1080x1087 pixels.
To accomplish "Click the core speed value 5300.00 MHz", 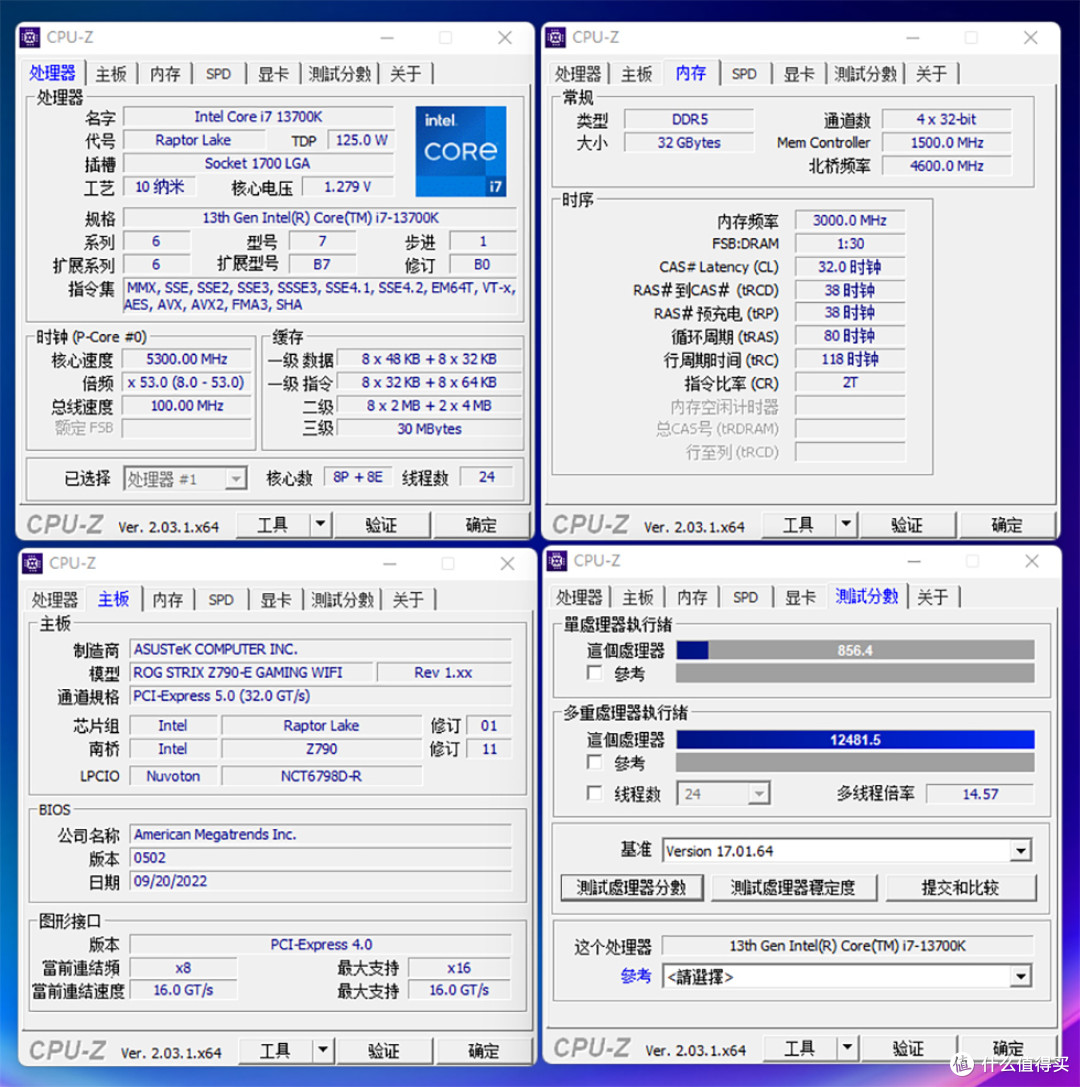I will [186, 359].
